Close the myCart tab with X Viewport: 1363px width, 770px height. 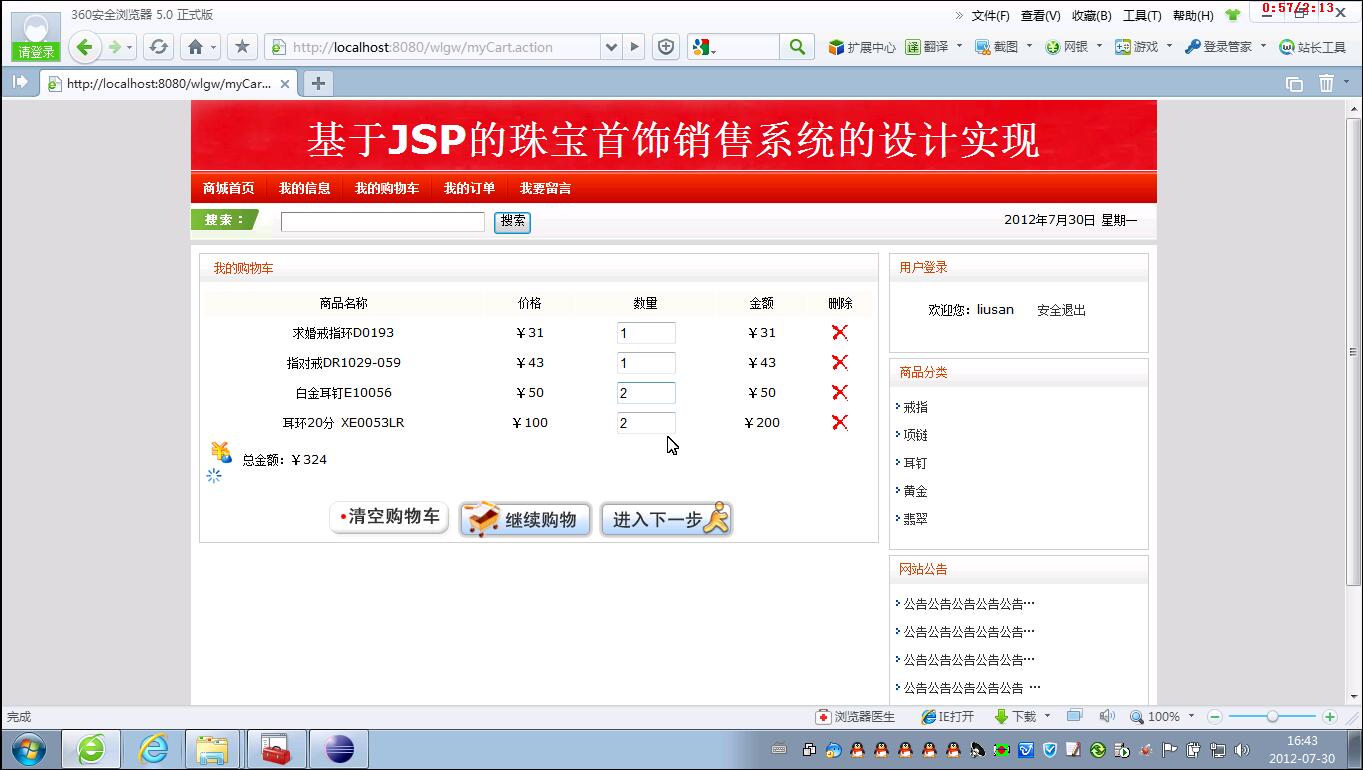click(x=285, y=84)
